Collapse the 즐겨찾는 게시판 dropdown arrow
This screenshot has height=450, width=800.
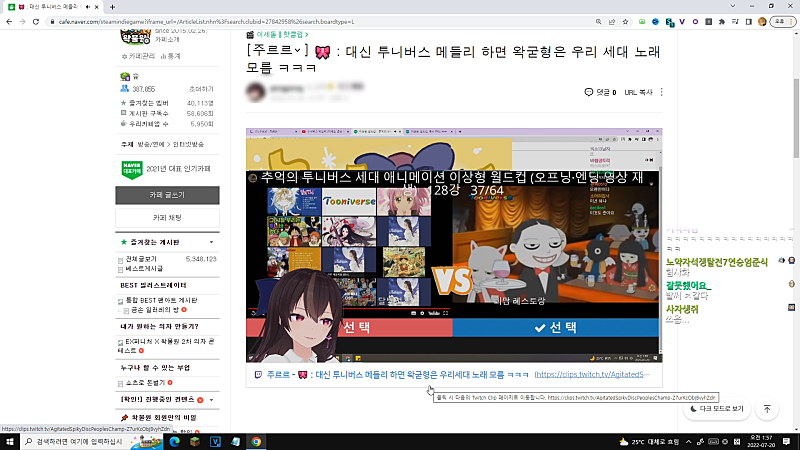[x=211, y=242]
